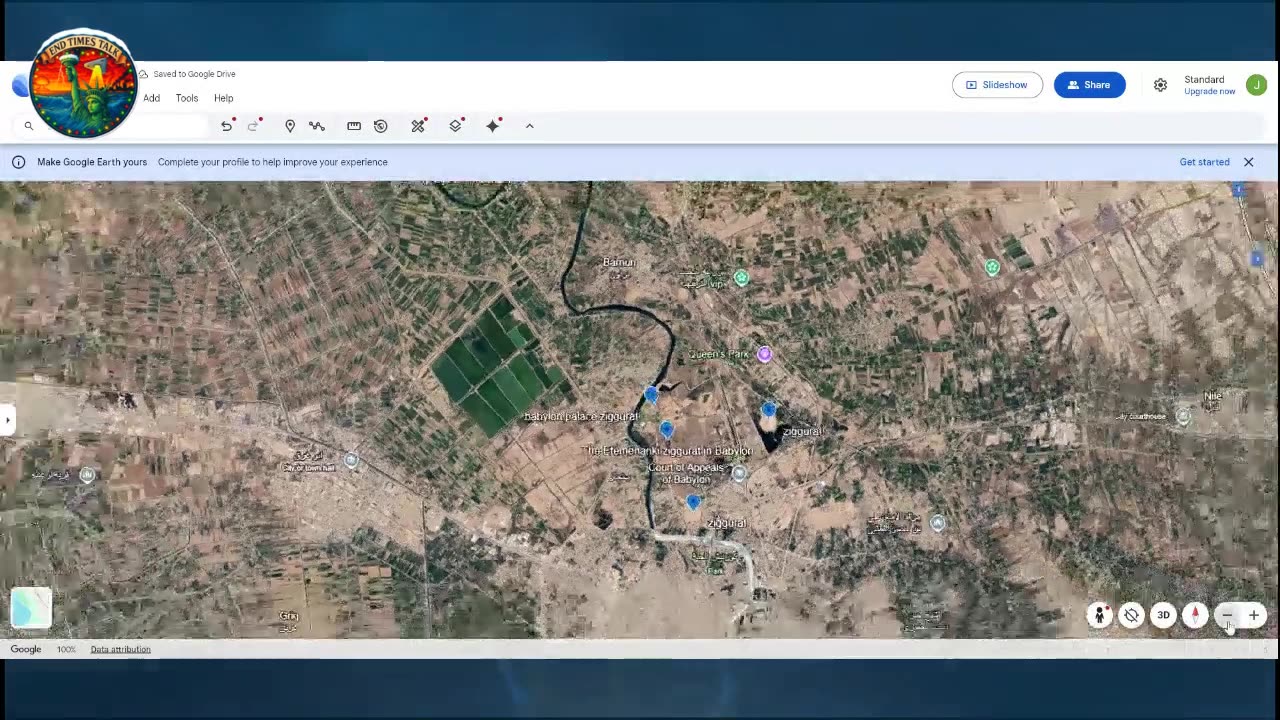The image size is (1280, 720).
Task: Toggle the 3D view button
Action: (1163, 615)
